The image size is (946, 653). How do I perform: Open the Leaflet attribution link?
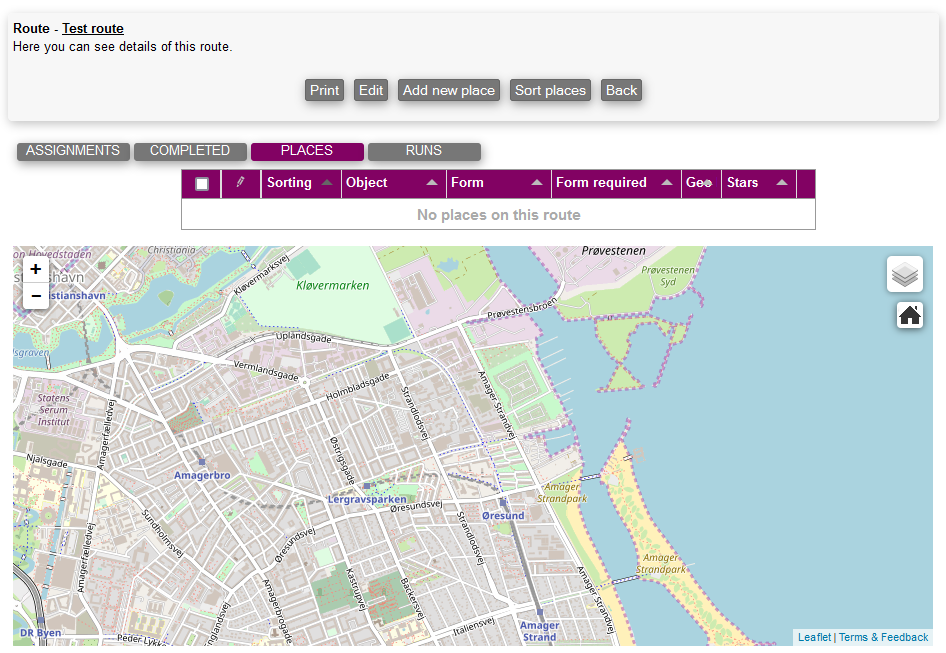coord(814,637)
